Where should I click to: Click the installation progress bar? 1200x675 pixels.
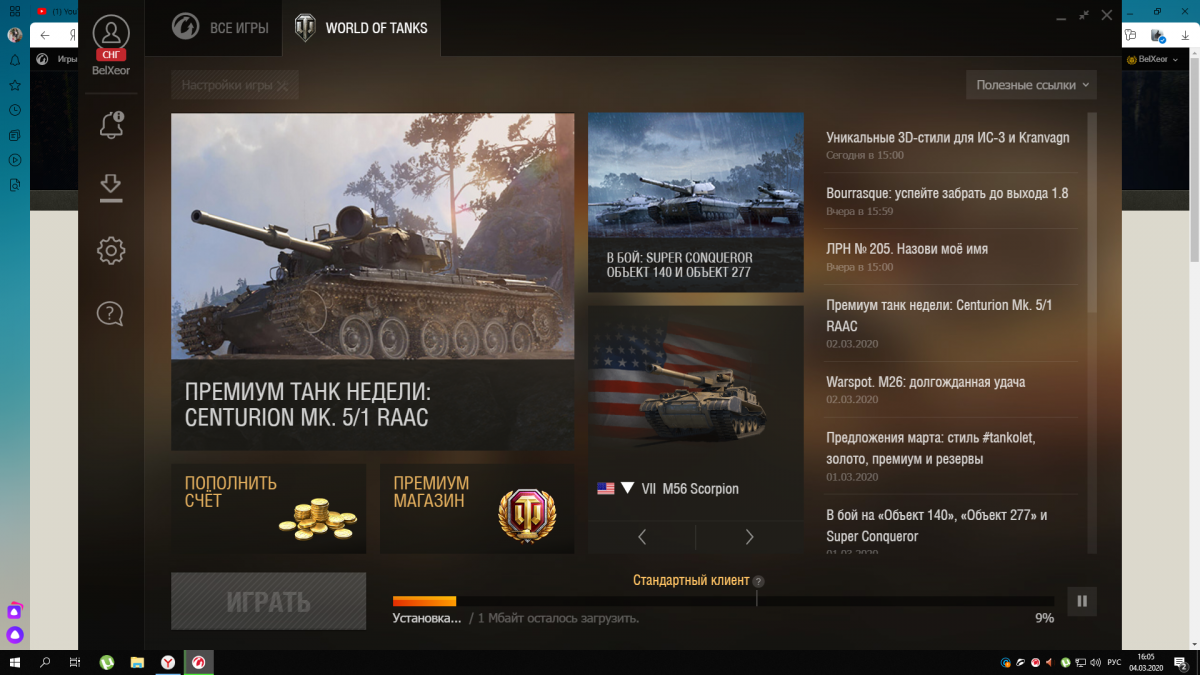pos(723,601)
